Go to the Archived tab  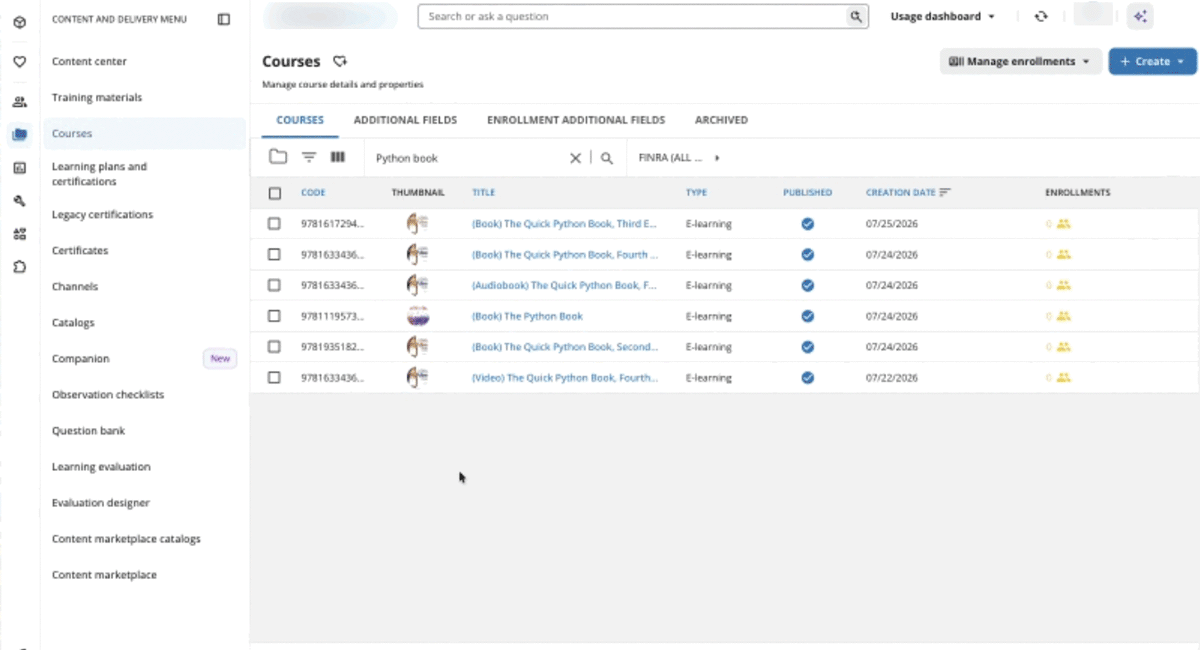(x=721, y=120)
